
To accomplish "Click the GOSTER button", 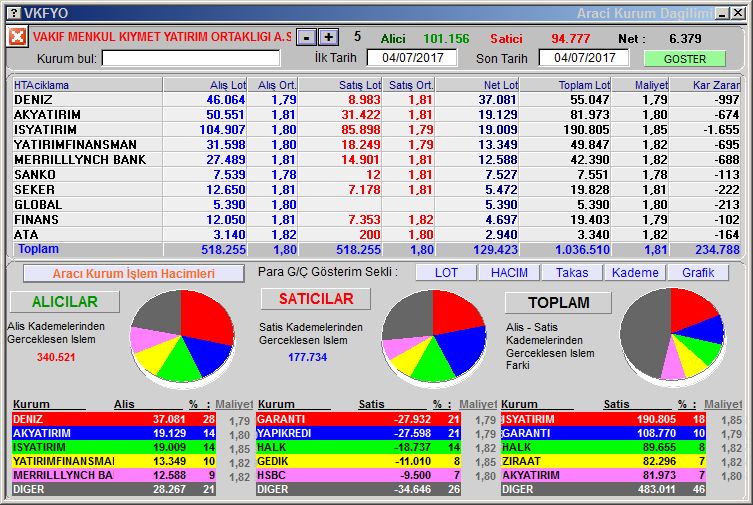I will tap(684, 58).
